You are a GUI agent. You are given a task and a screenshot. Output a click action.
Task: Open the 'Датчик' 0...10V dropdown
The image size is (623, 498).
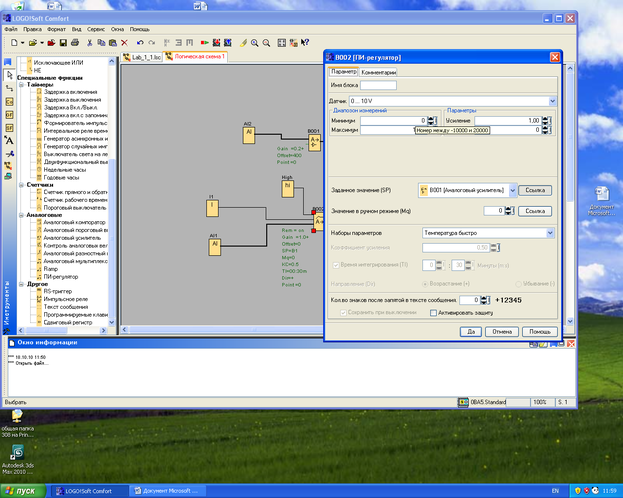coord(551,101)
